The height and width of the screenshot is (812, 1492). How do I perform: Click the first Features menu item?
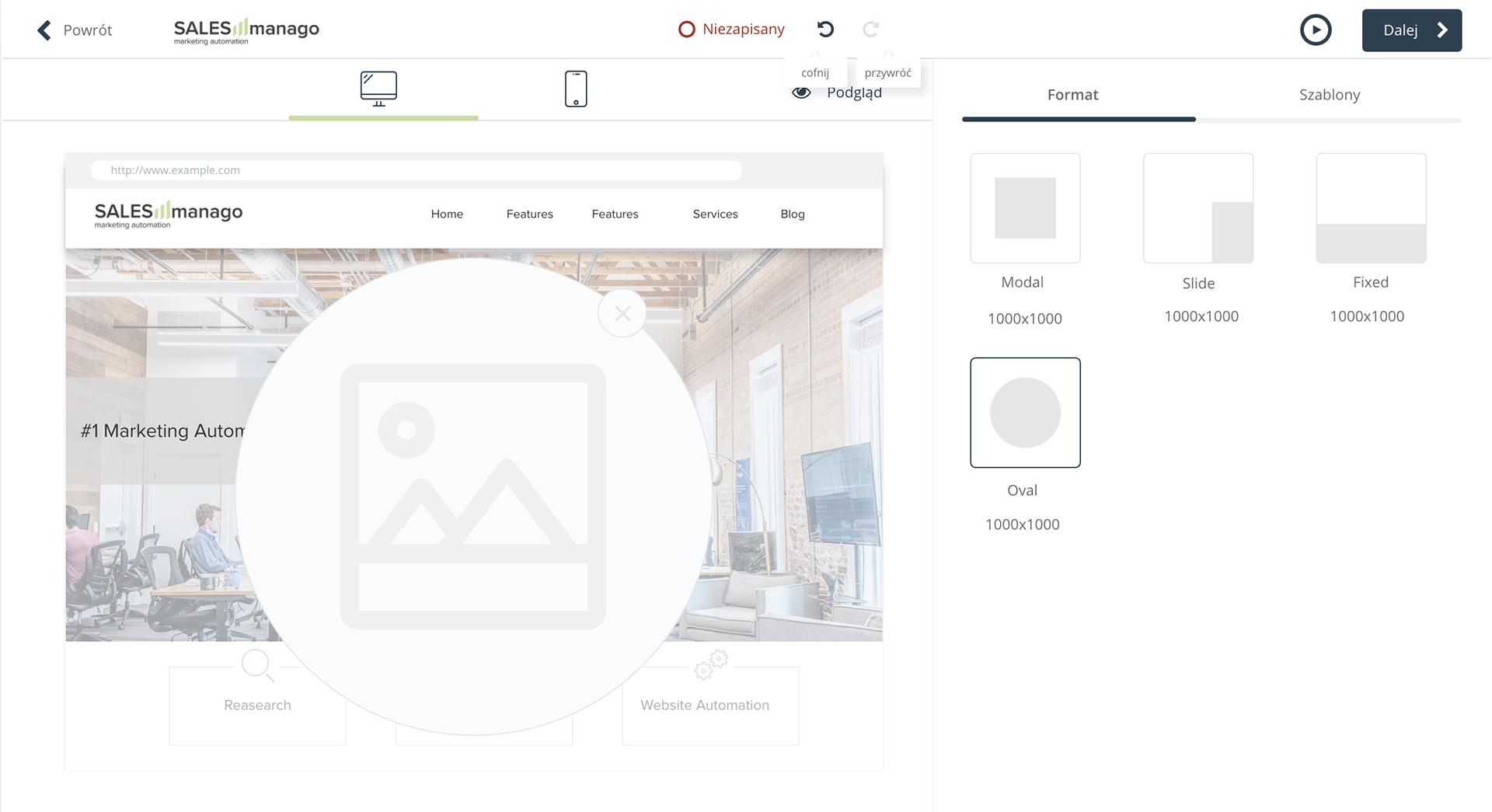(x=530, y=214)
